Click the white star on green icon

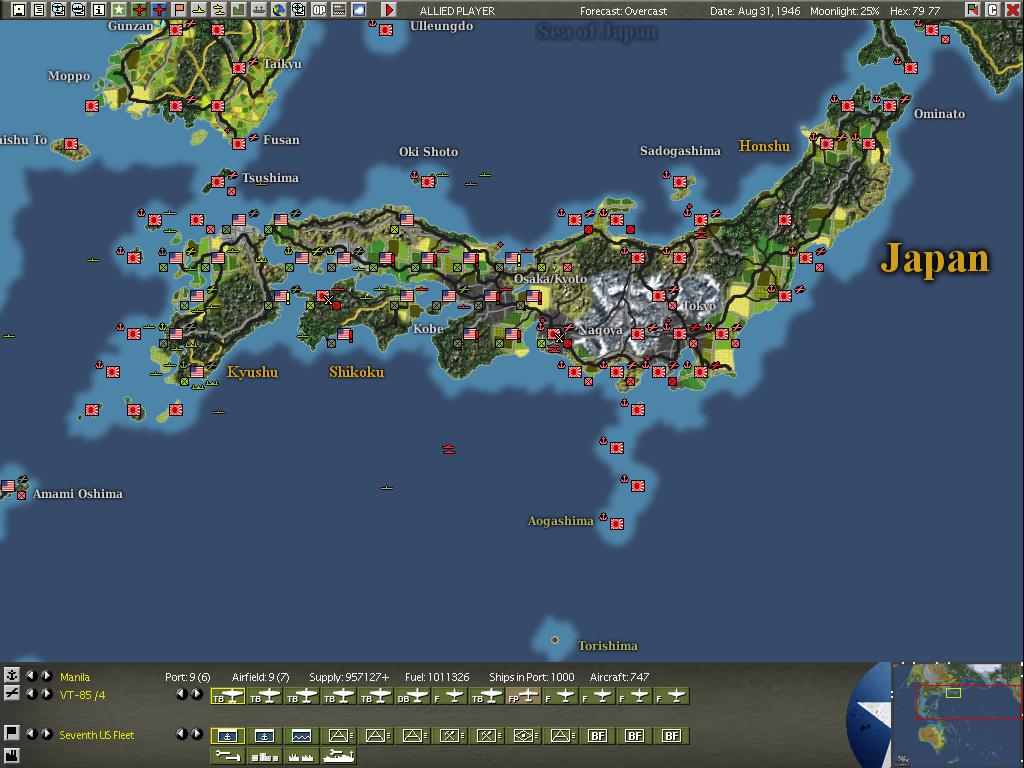tap(119, 10)
